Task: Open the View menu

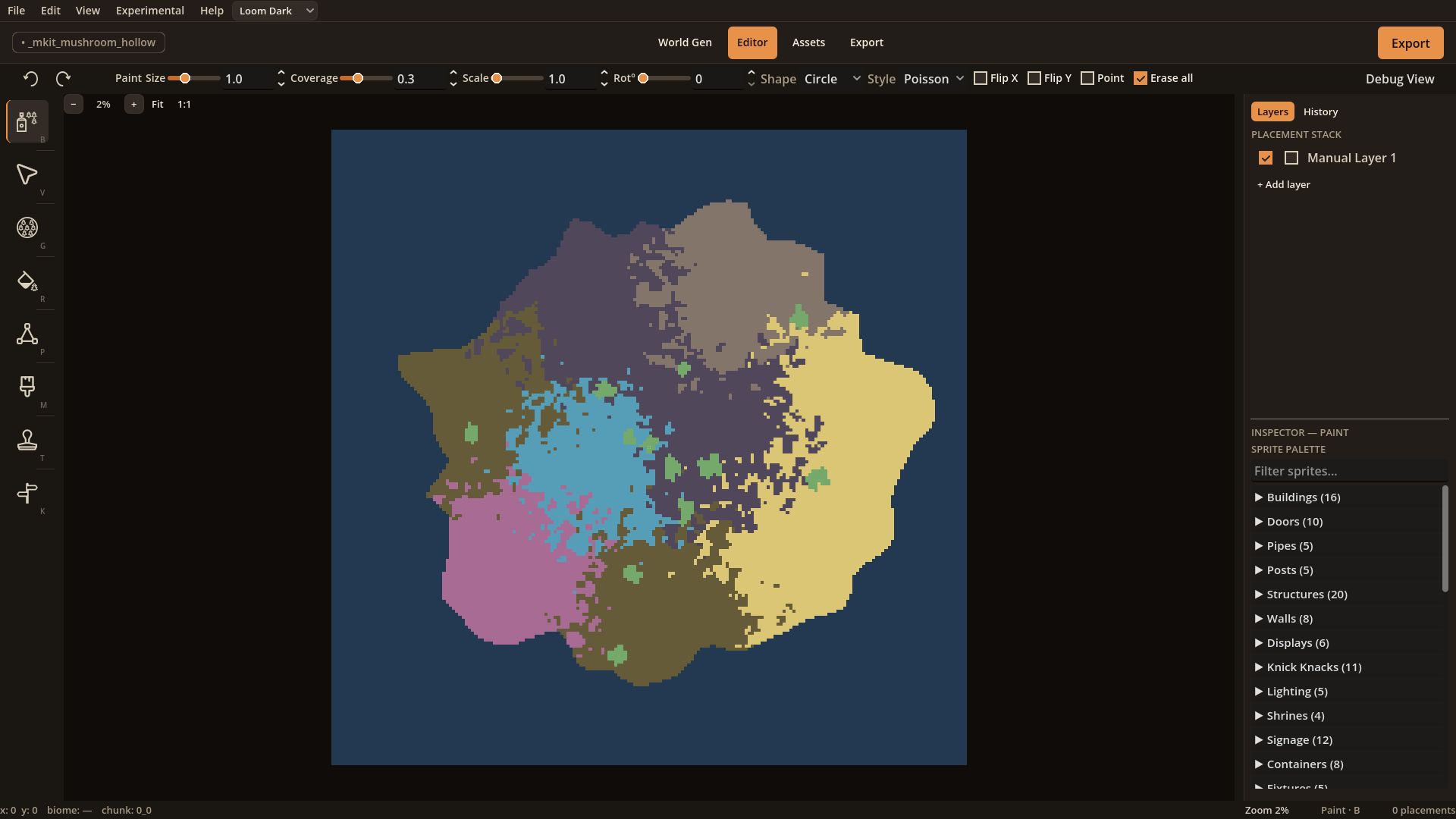Action: [88, 11]
